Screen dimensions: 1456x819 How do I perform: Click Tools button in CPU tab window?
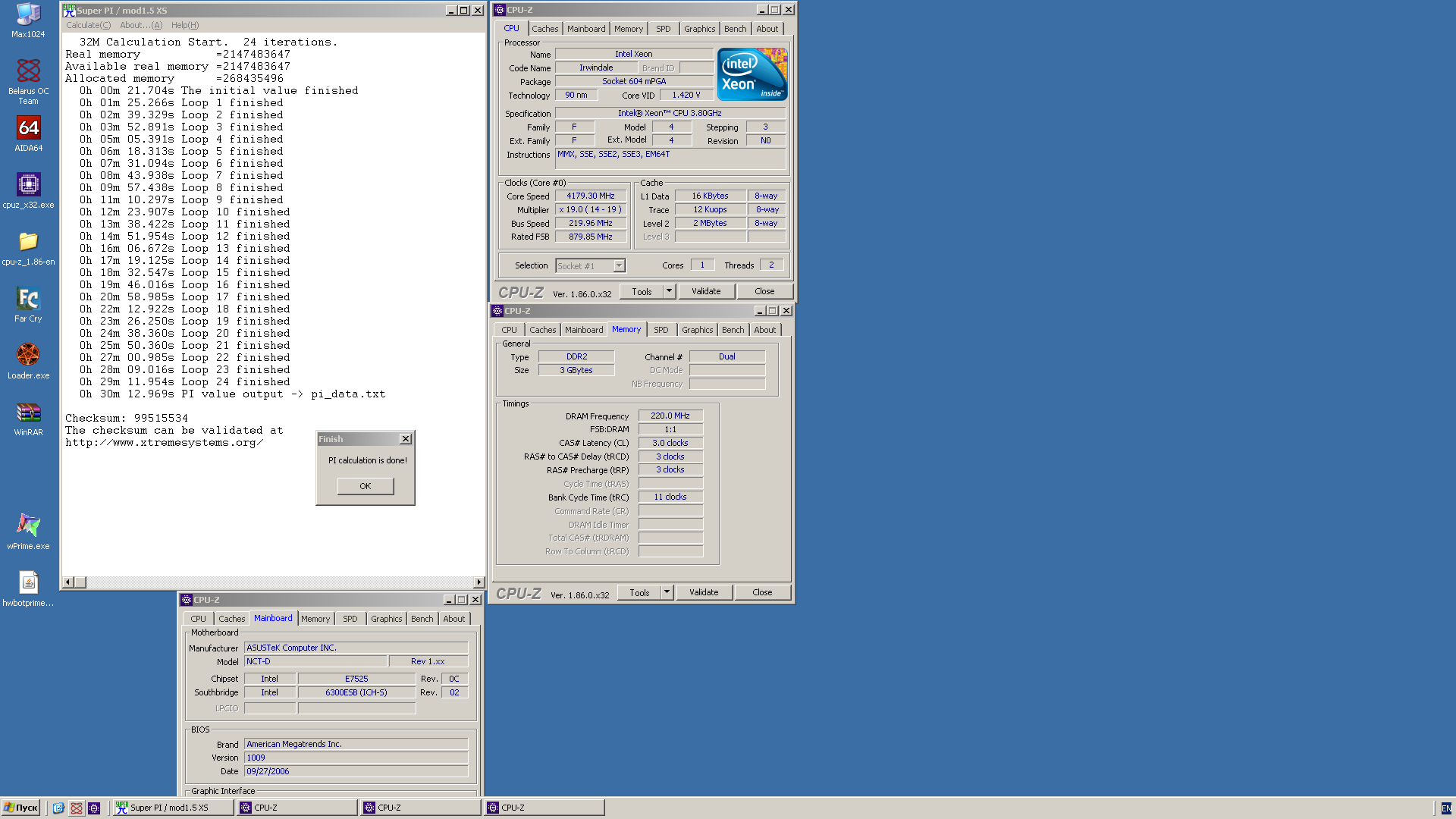pos(642,292)
